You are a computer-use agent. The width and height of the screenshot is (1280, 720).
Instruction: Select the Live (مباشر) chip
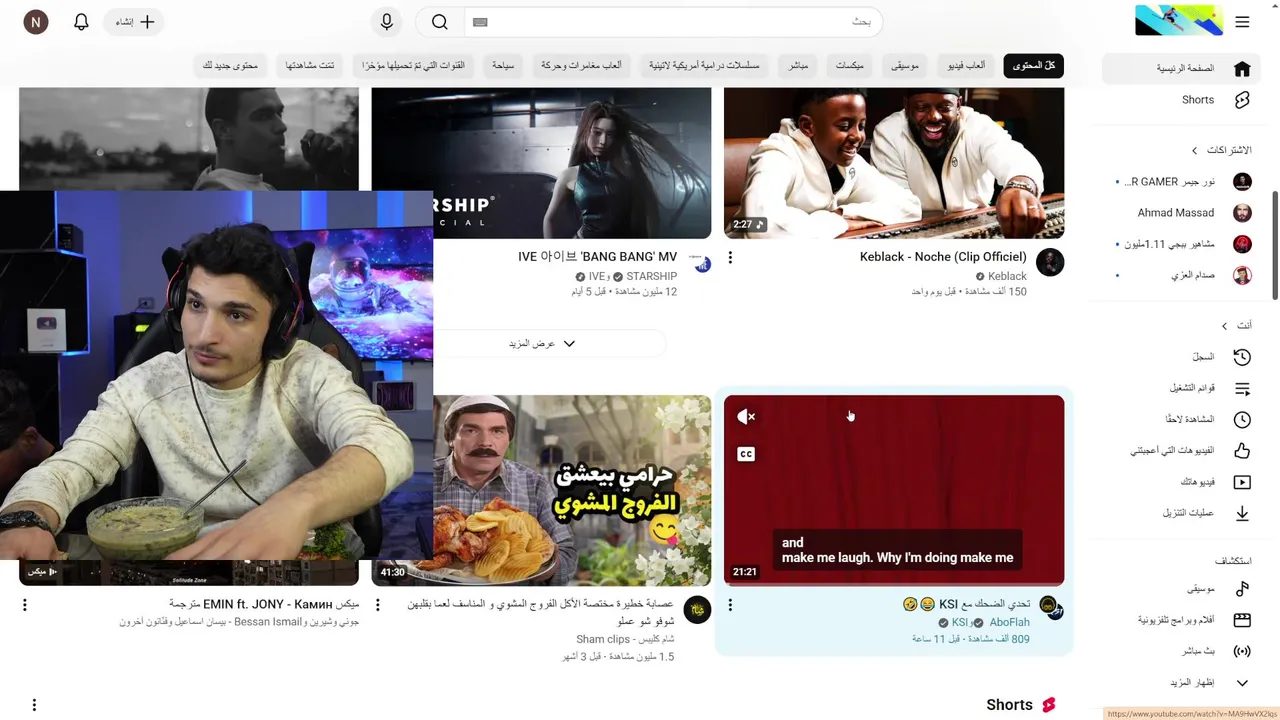pos(797,65)
